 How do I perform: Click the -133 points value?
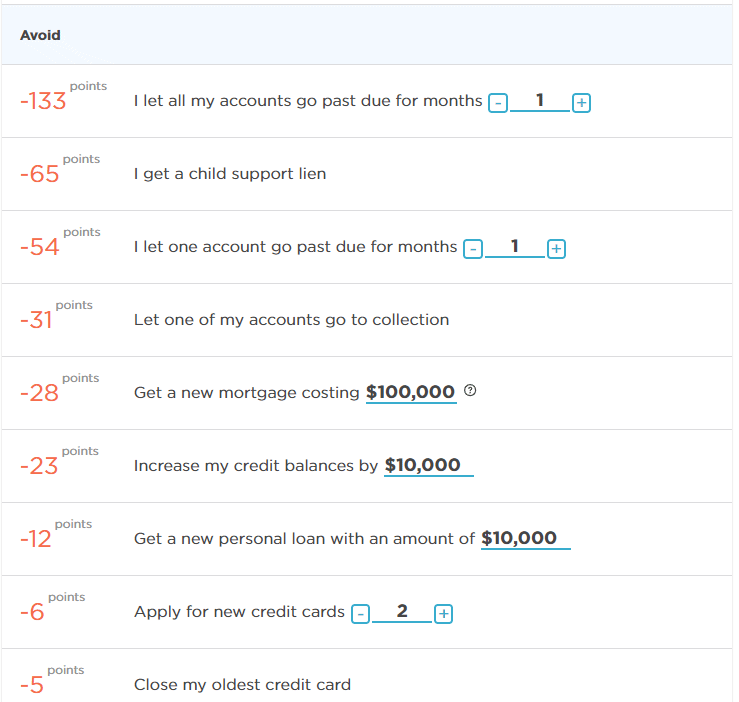43,101
